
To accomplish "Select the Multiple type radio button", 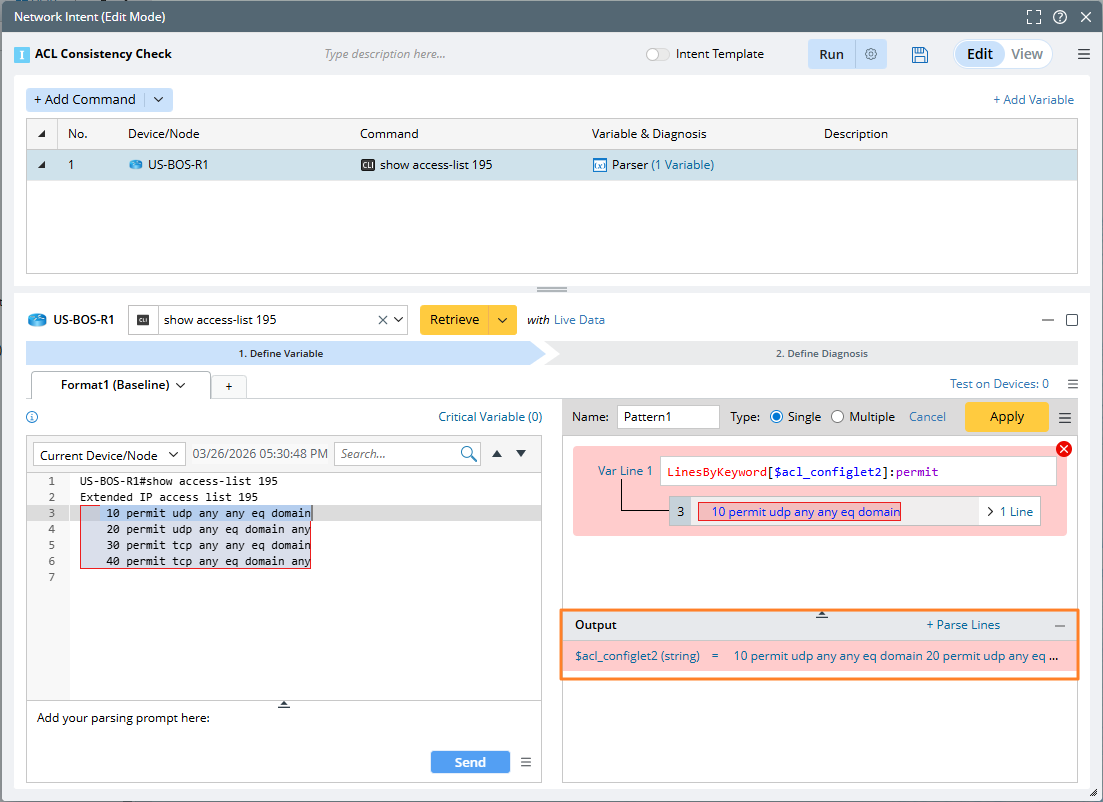I will tap(838, 417).
